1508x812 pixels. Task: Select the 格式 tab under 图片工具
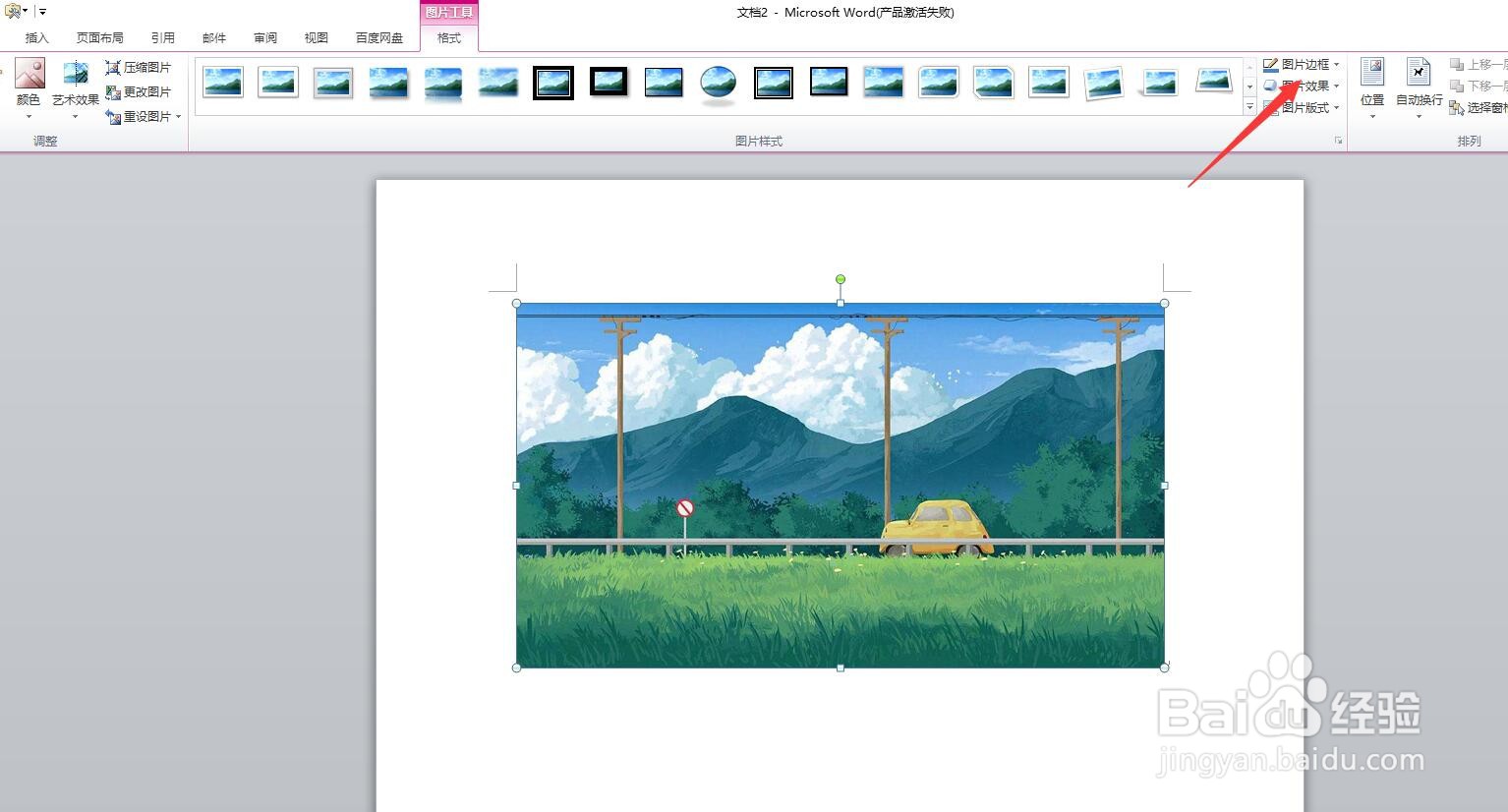[x=449, y=38]
